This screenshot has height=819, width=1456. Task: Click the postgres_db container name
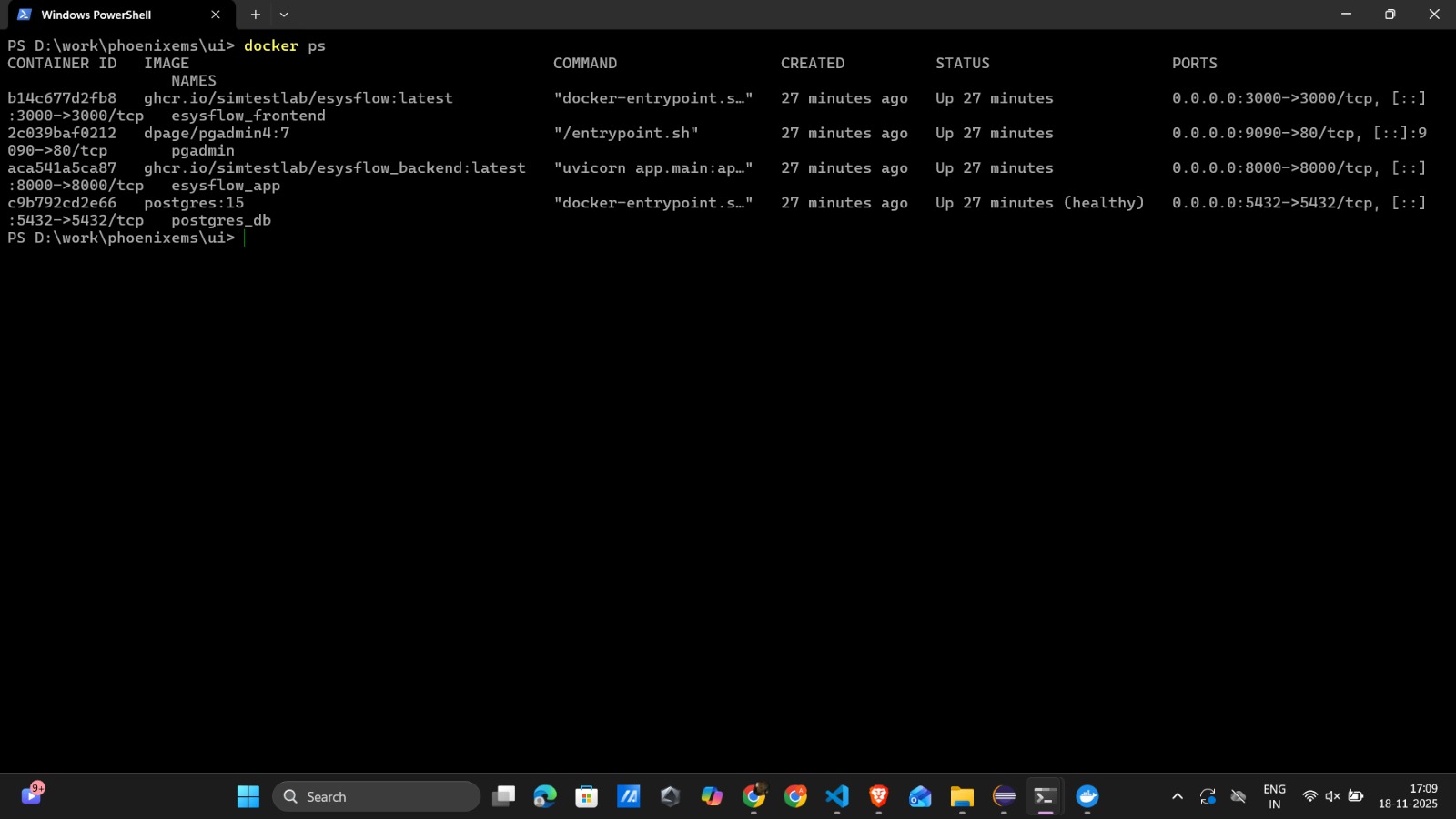click(221, 220)
